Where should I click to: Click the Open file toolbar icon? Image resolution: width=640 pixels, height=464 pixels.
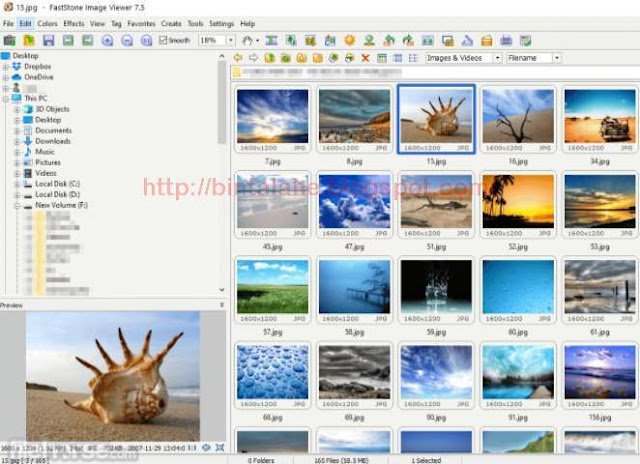coord(29,40)
